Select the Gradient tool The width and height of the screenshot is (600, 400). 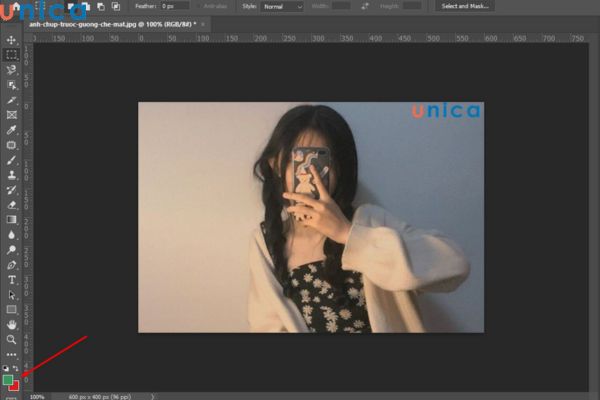[11, 220]
